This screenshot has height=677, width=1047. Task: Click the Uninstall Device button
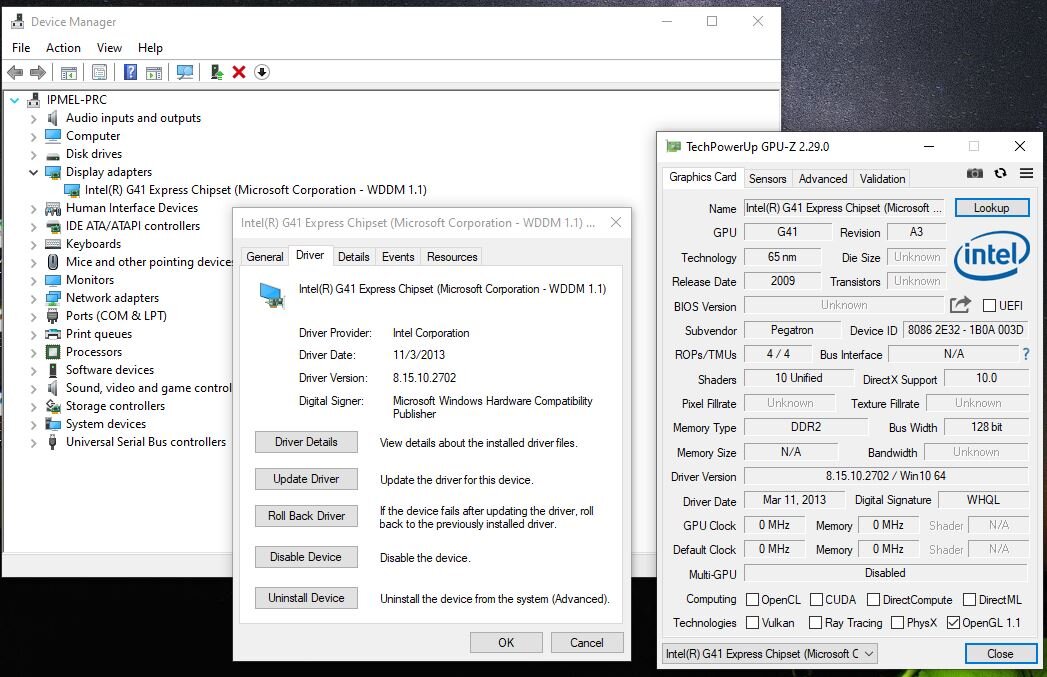click(x=306, y=598)
